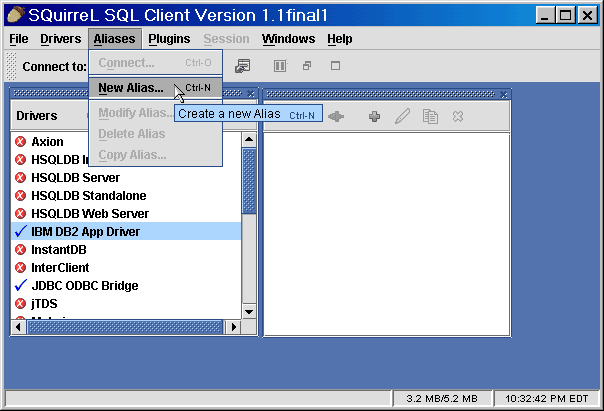The width and height of the screenshot is (604, 411).
Task: Click the copy alias icon
Action: pos(430,116)
